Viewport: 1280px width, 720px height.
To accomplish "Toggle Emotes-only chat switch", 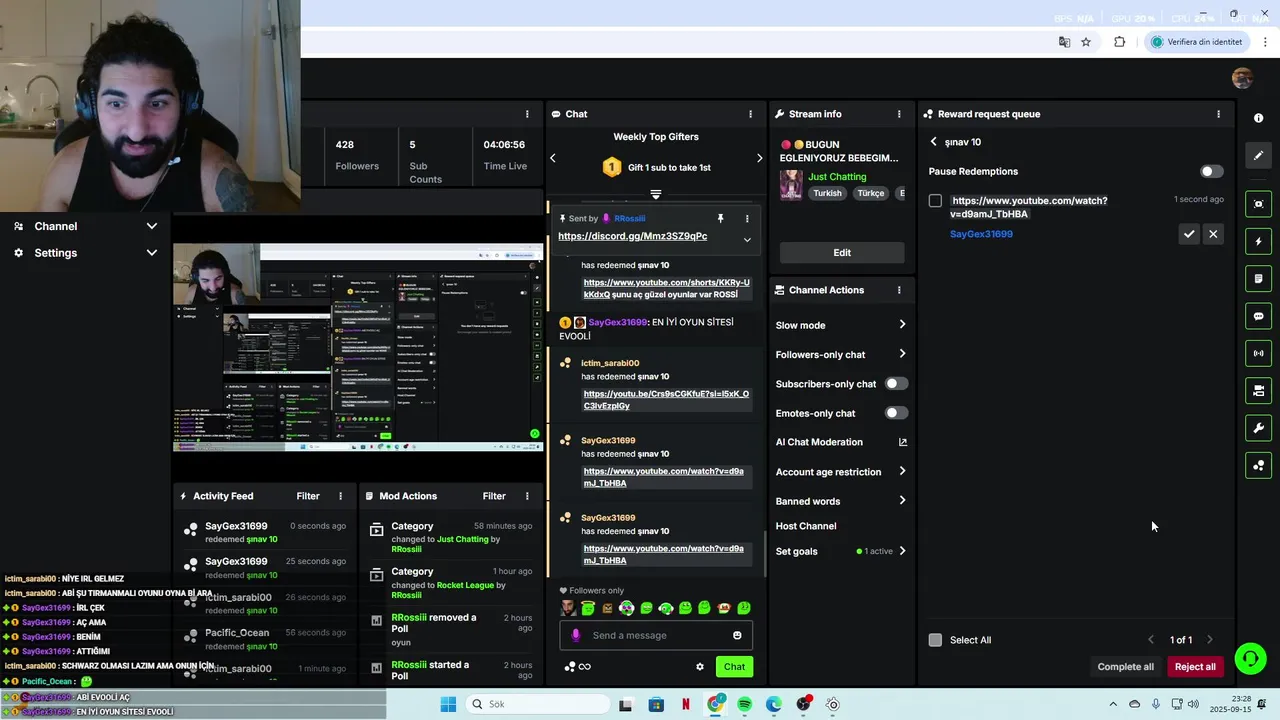I will pyautogui.click(x=896, y=413).
